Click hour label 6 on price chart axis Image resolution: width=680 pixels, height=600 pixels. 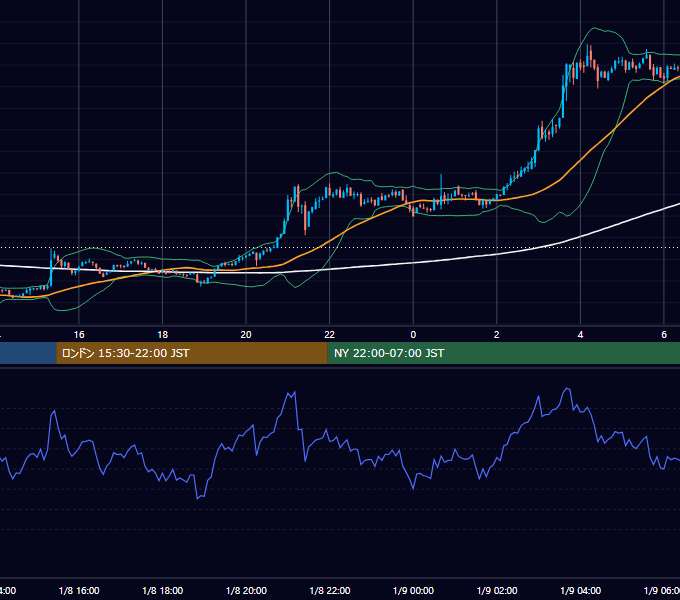[x=664, y=335]
